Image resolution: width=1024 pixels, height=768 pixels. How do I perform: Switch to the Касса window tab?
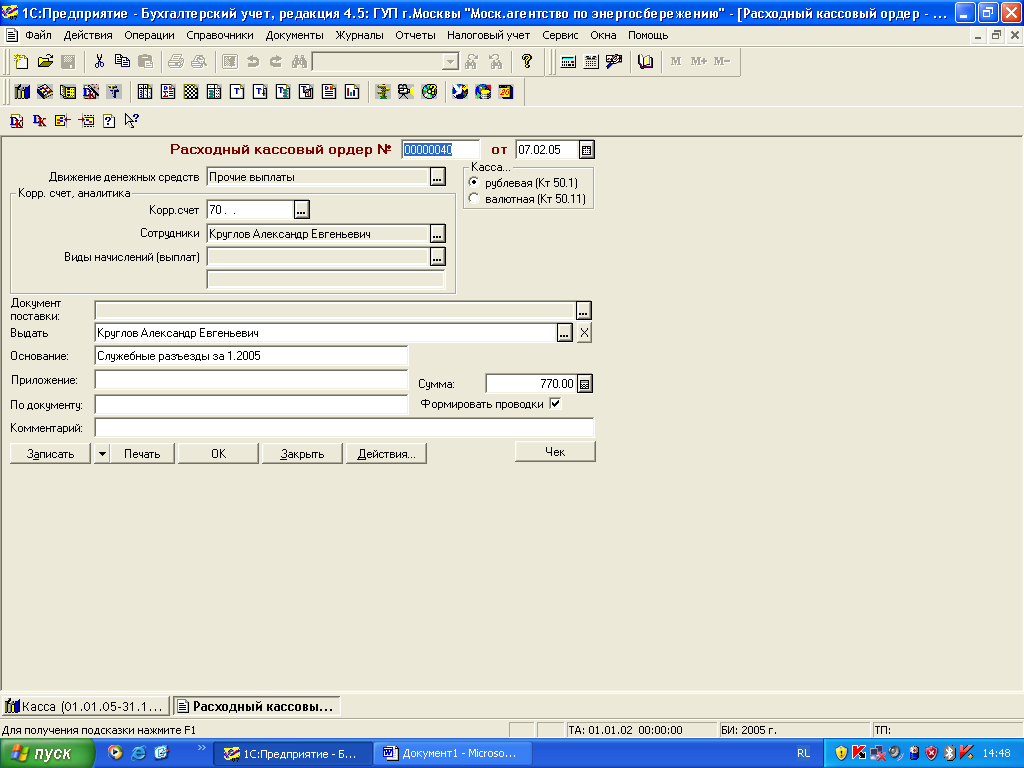85,706
